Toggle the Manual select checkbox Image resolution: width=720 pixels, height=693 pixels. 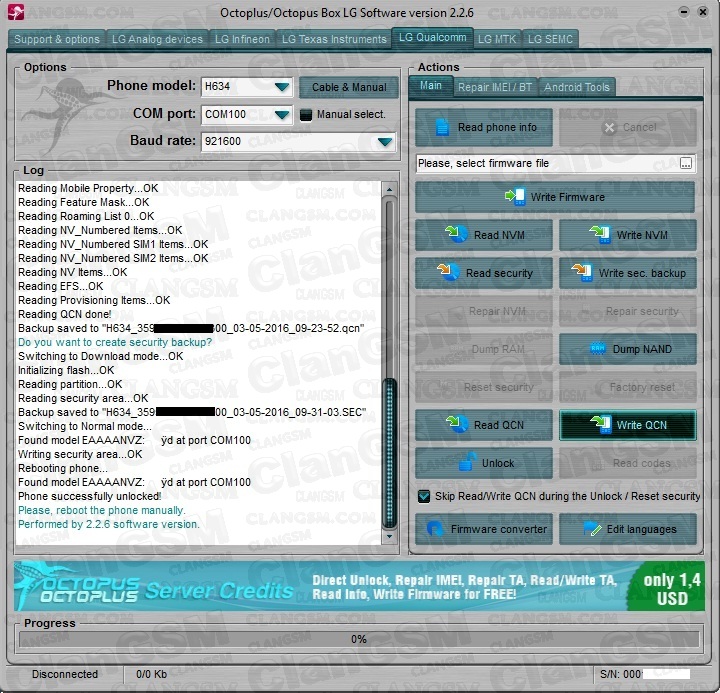point(305,114)
